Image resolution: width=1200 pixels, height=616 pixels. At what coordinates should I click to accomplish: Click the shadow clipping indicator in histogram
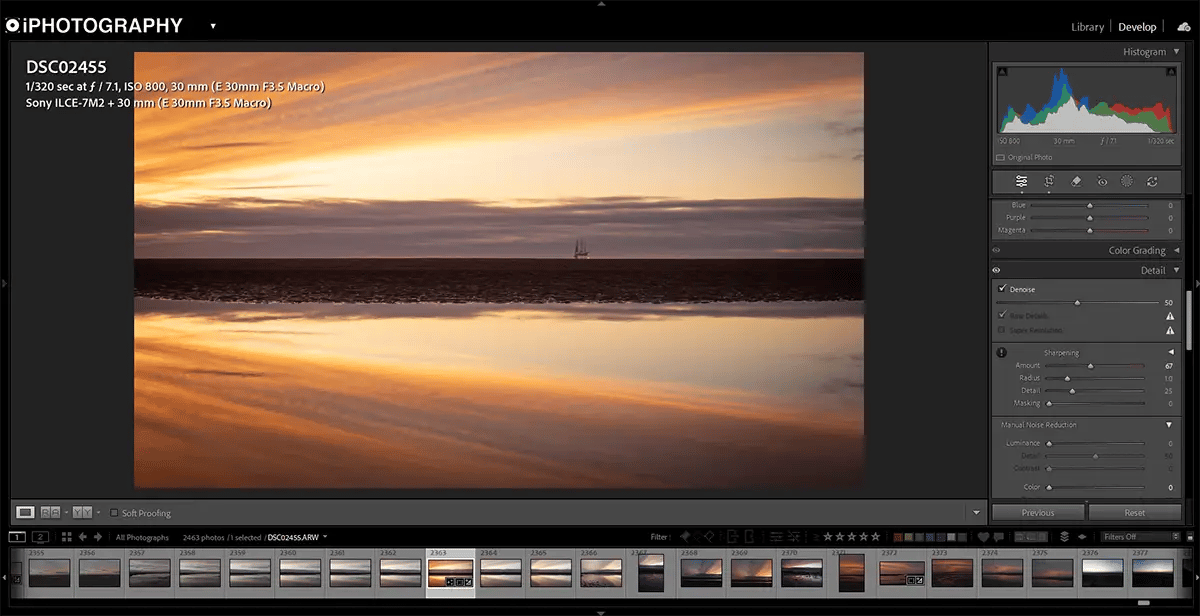[x=1003, y=72]
